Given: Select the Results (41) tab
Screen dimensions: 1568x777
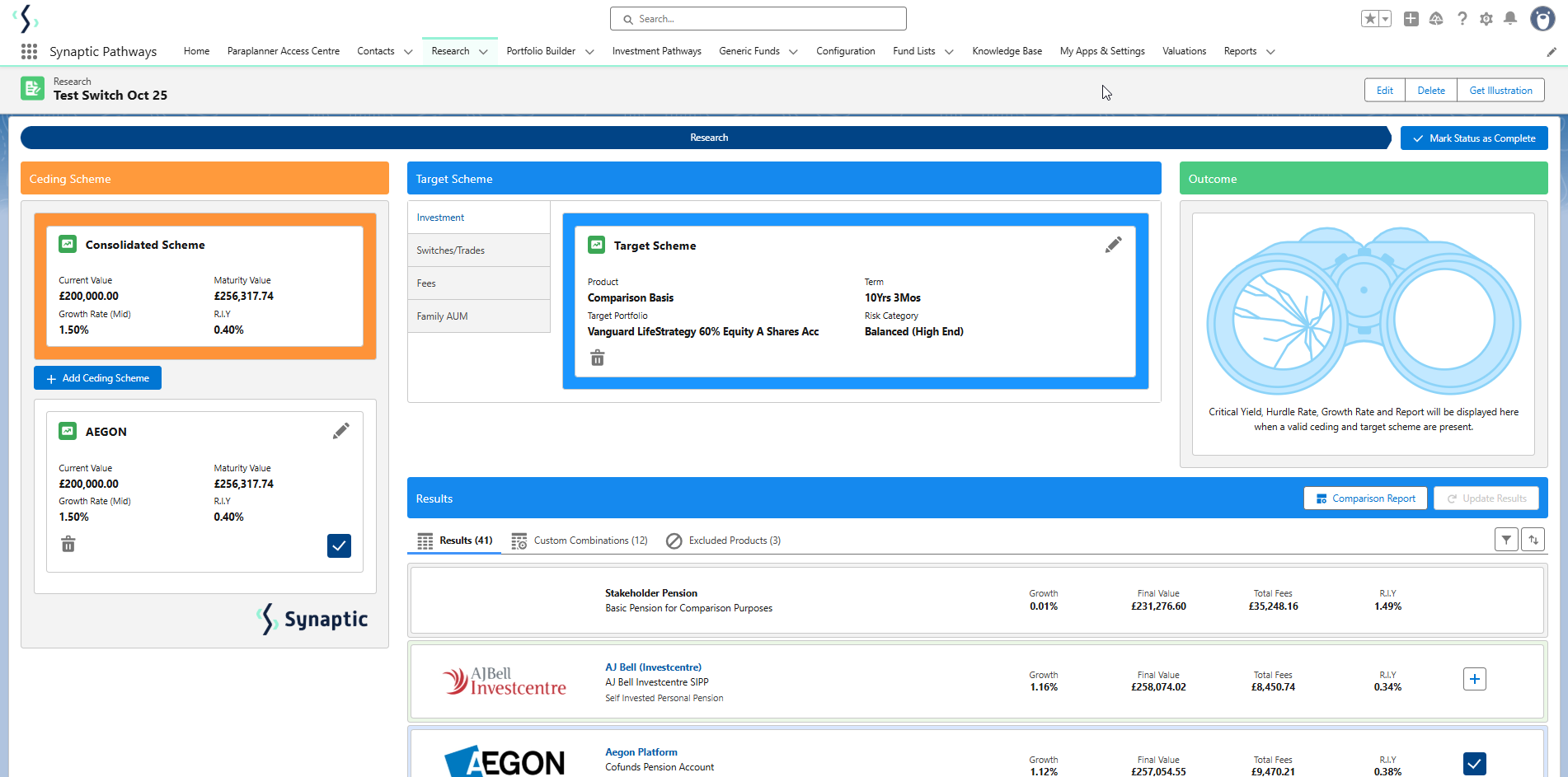Looking at the screenshot, I should (455, 541).
